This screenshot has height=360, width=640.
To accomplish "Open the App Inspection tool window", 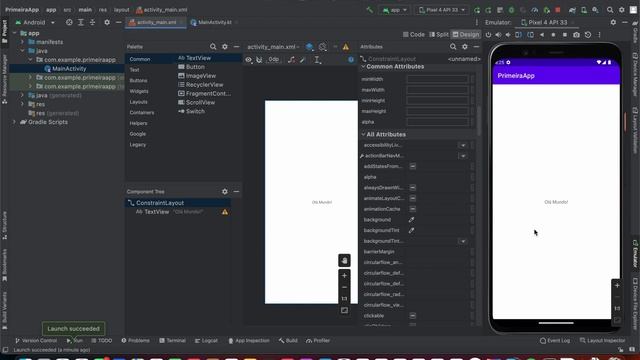I will pos(249,340).
